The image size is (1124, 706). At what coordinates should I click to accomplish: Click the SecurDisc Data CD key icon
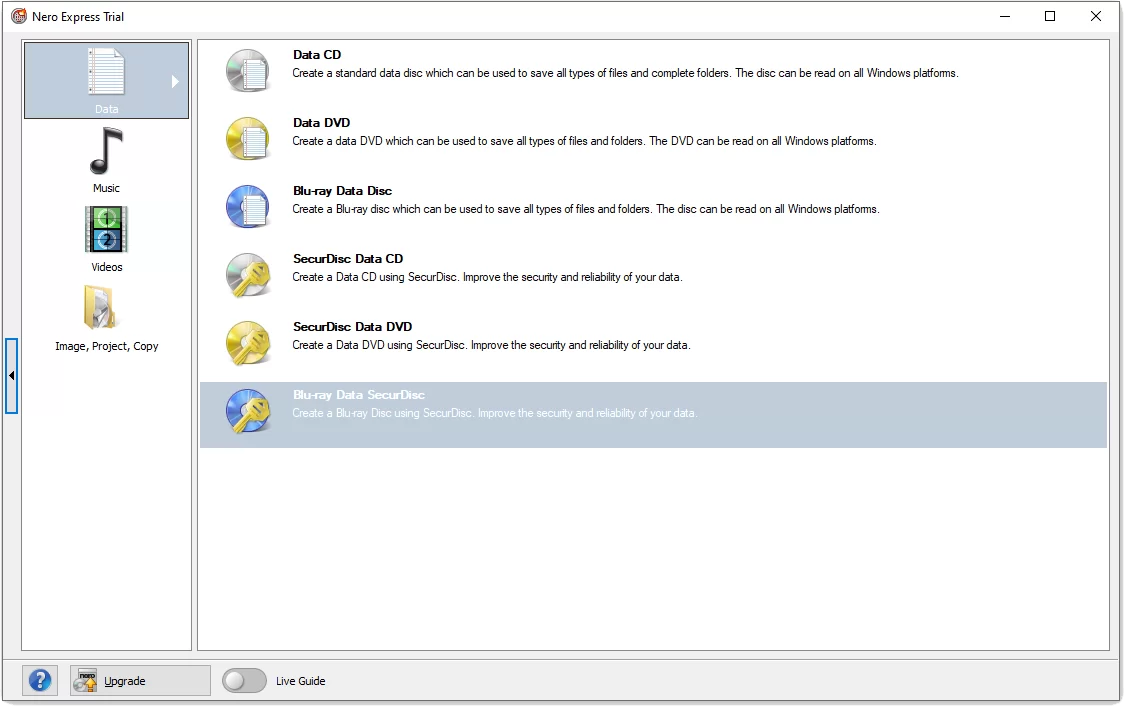click(x=248, y=275)
